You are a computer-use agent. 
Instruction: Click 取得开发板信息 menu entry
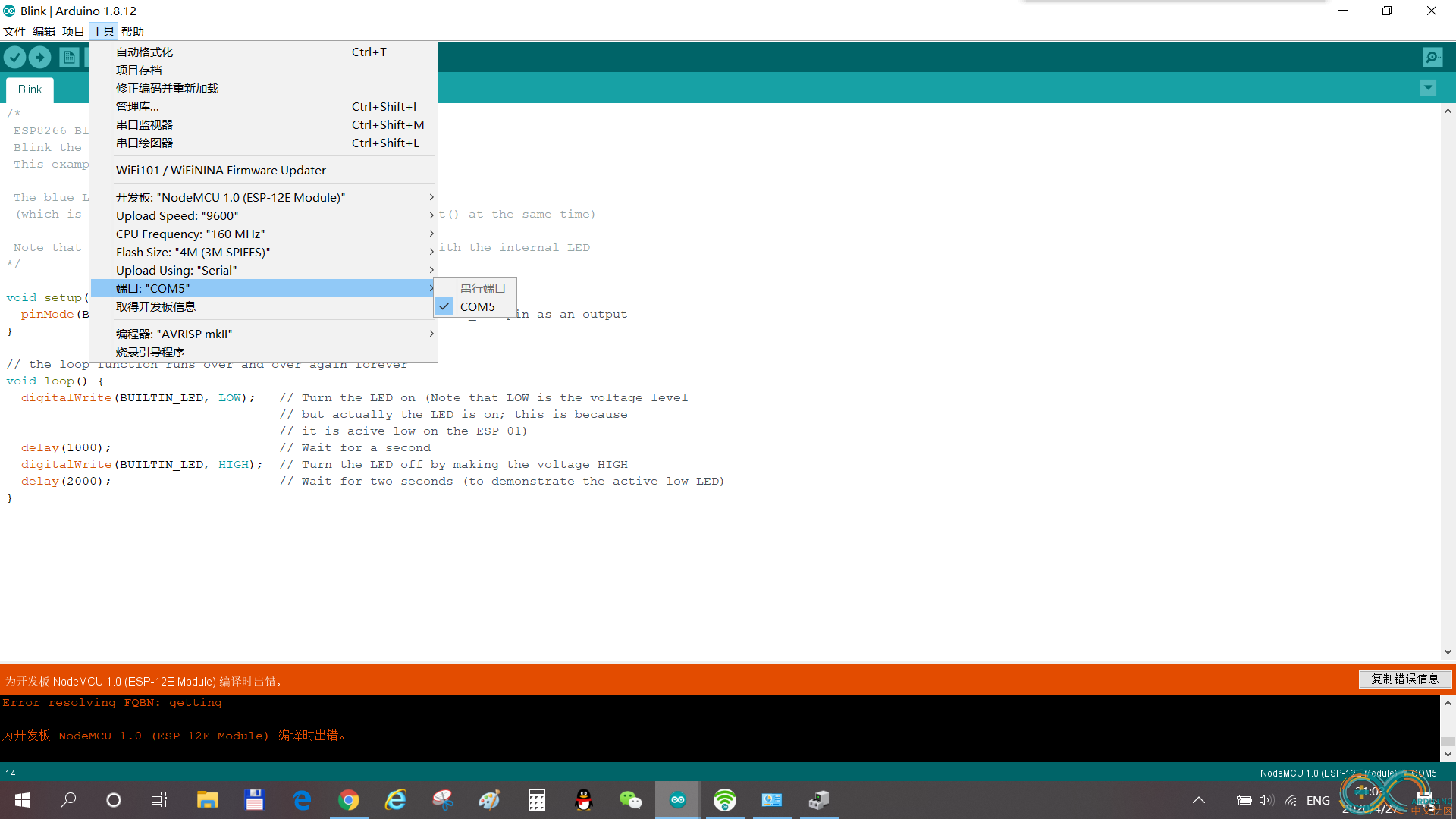pos(263,306)
